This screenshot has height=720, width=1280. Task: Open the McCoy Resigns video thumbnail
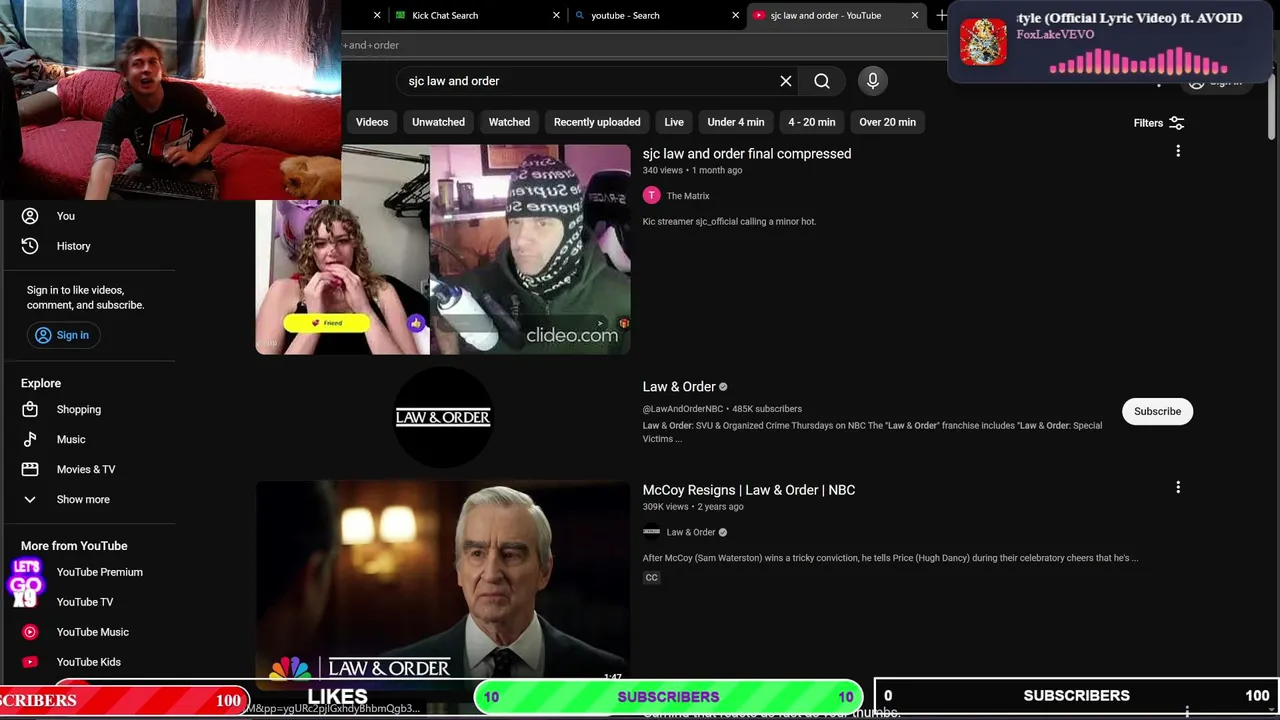click(443, 586)
